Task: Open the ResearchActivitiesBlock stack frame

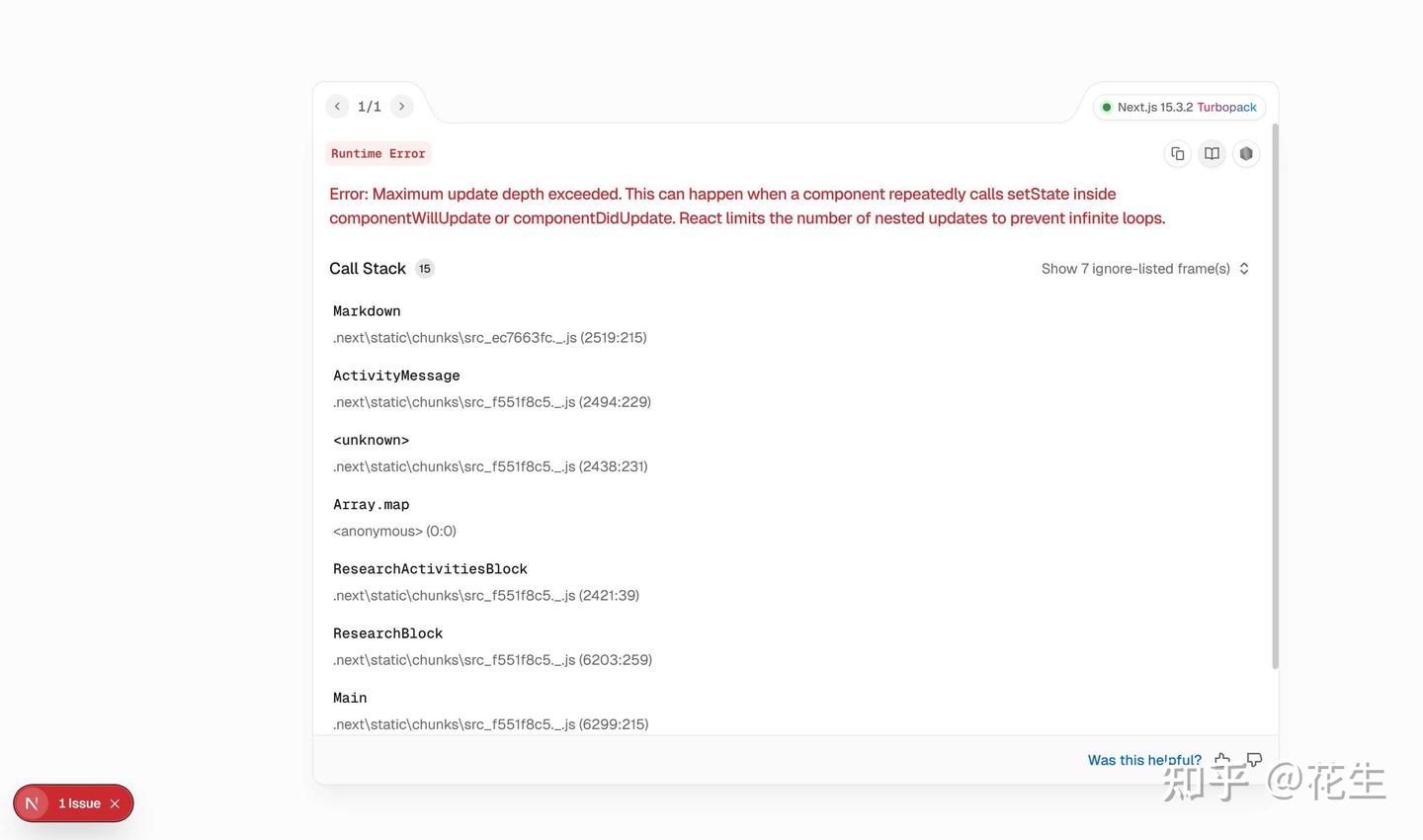Action: pyautogui.click(x=430, y=569)
